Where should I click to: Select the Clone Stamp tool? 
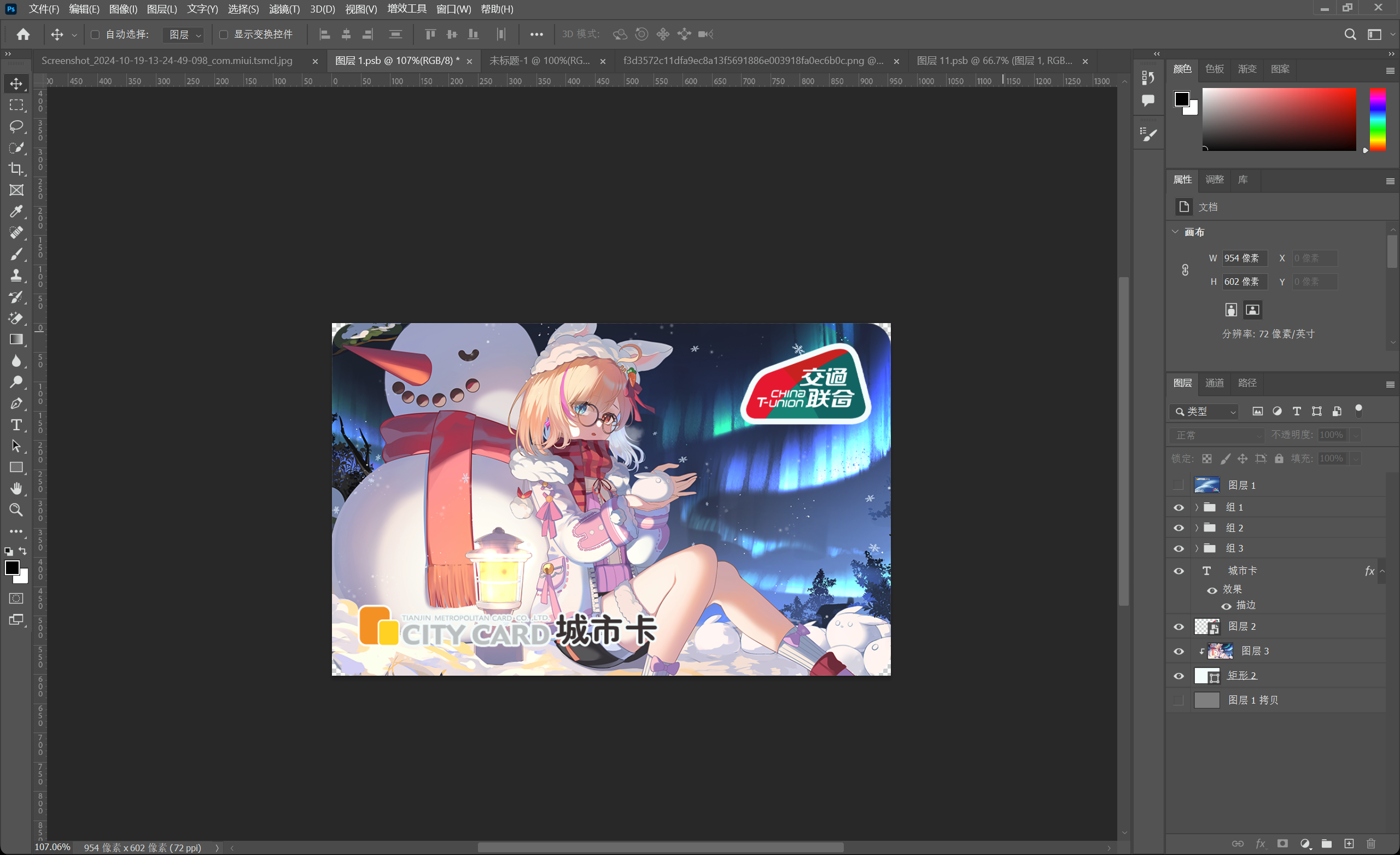point(16,276)
